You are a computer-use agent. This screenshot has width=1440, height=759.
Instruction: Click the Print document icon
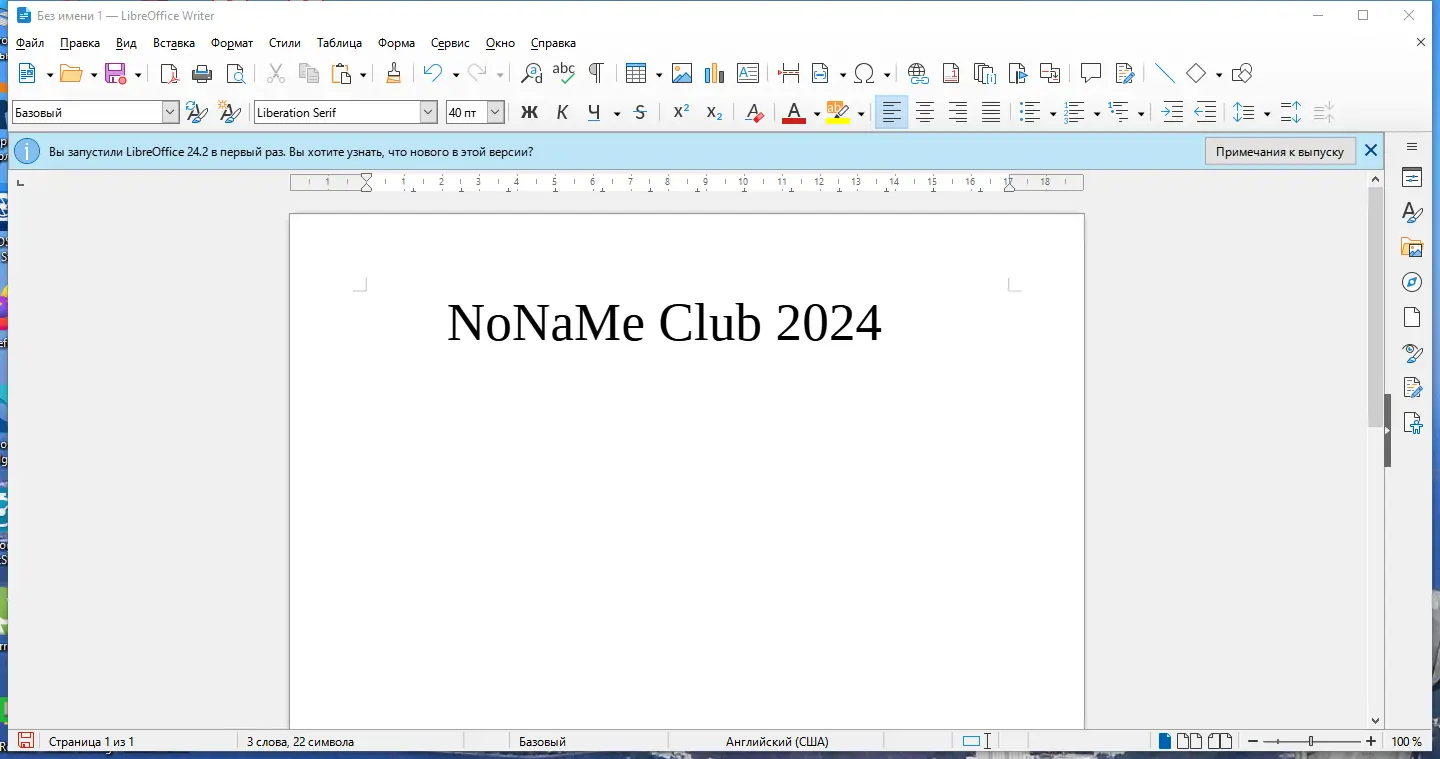point(202,73)
